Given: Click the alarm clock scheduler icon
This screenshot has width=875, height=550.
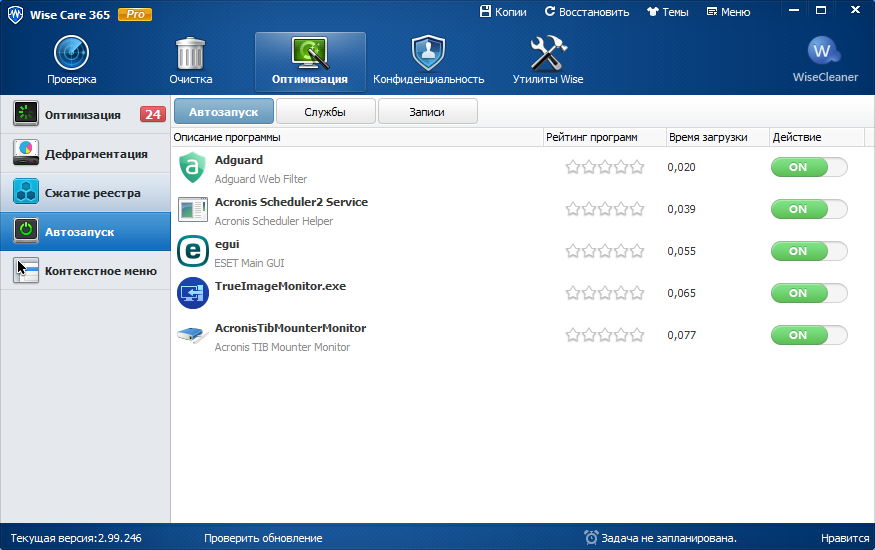Looking at the screenshot, I should coord(591,537).
